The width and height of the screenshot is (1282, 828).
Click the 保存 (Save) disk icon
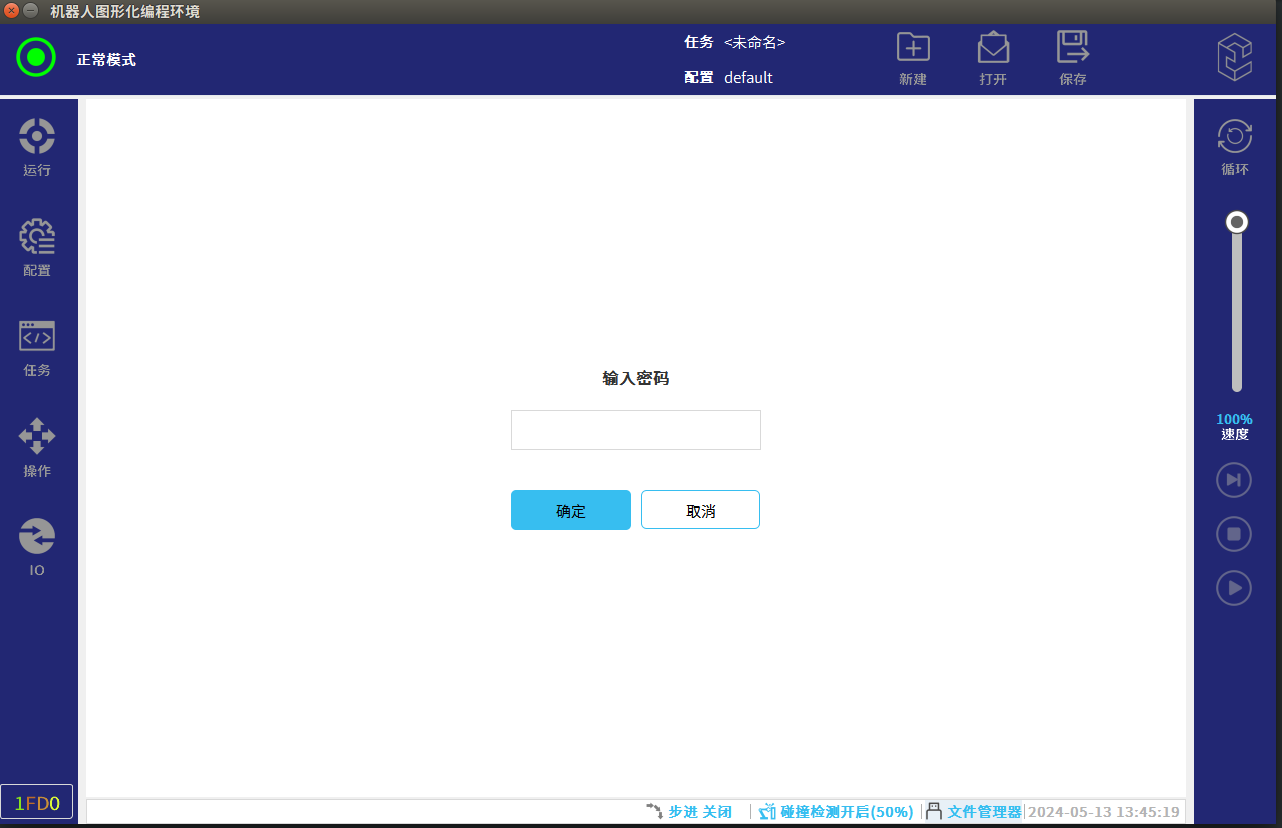point(1072,48)
